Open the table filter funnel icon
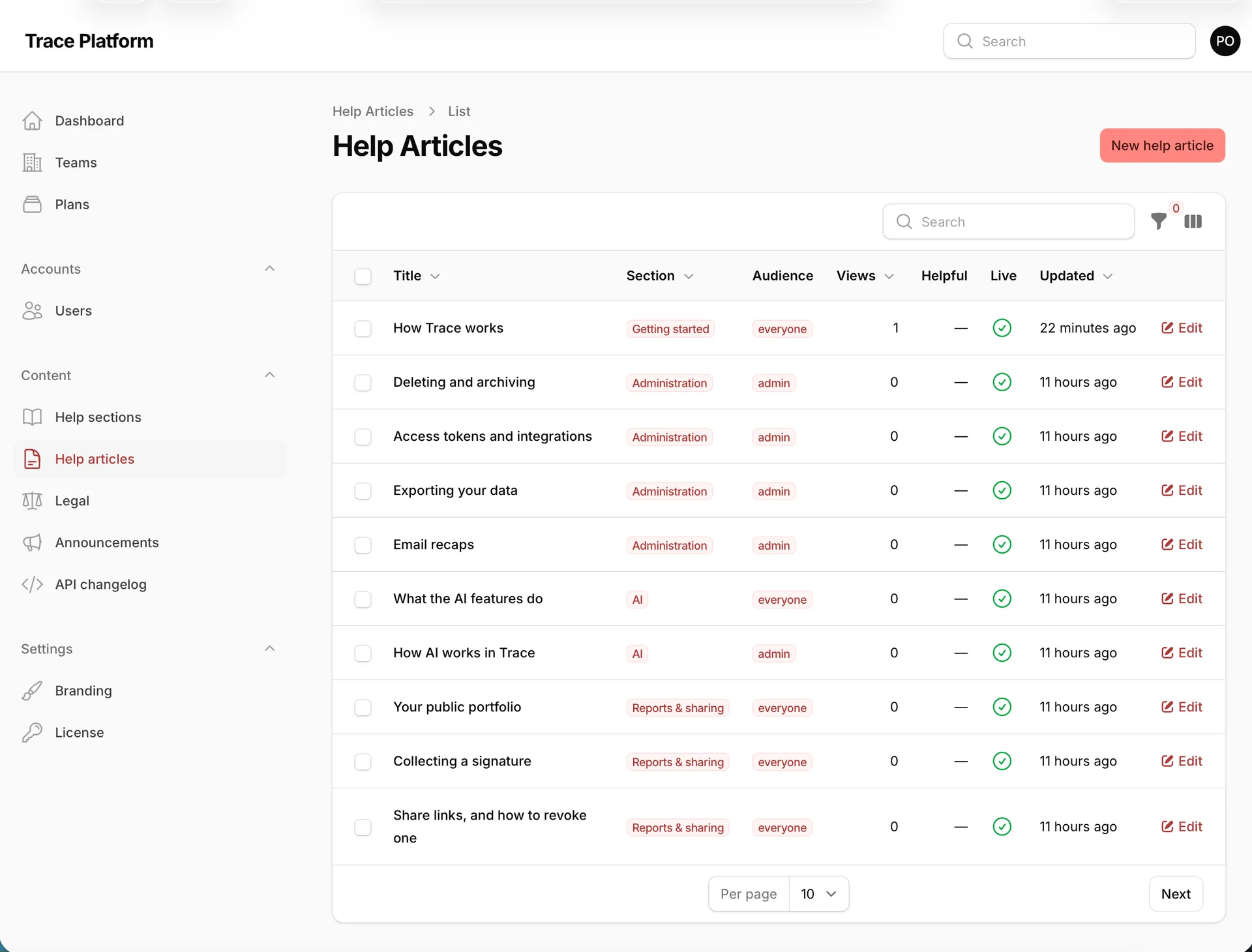1252x952 pixels. click(1159, 222)
